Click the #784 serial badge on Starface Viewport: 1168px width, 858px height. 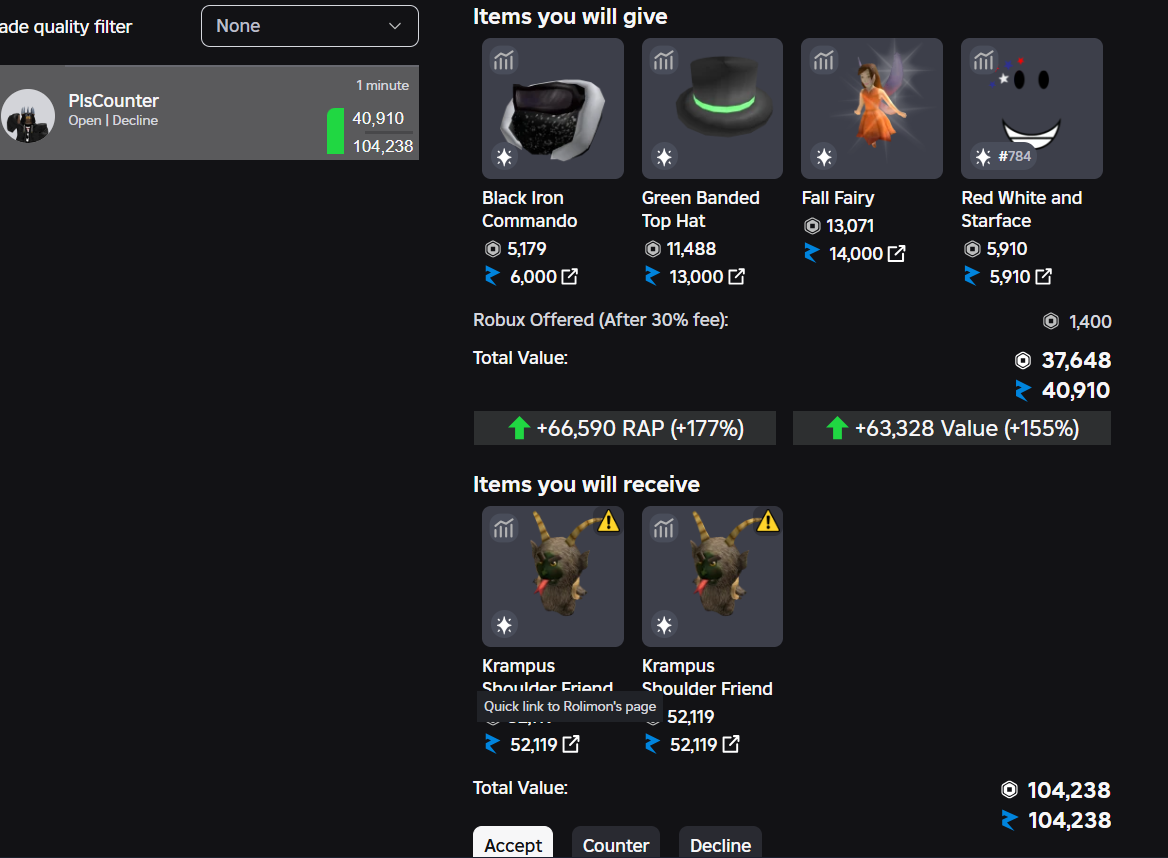click(x=1004, y=156)
